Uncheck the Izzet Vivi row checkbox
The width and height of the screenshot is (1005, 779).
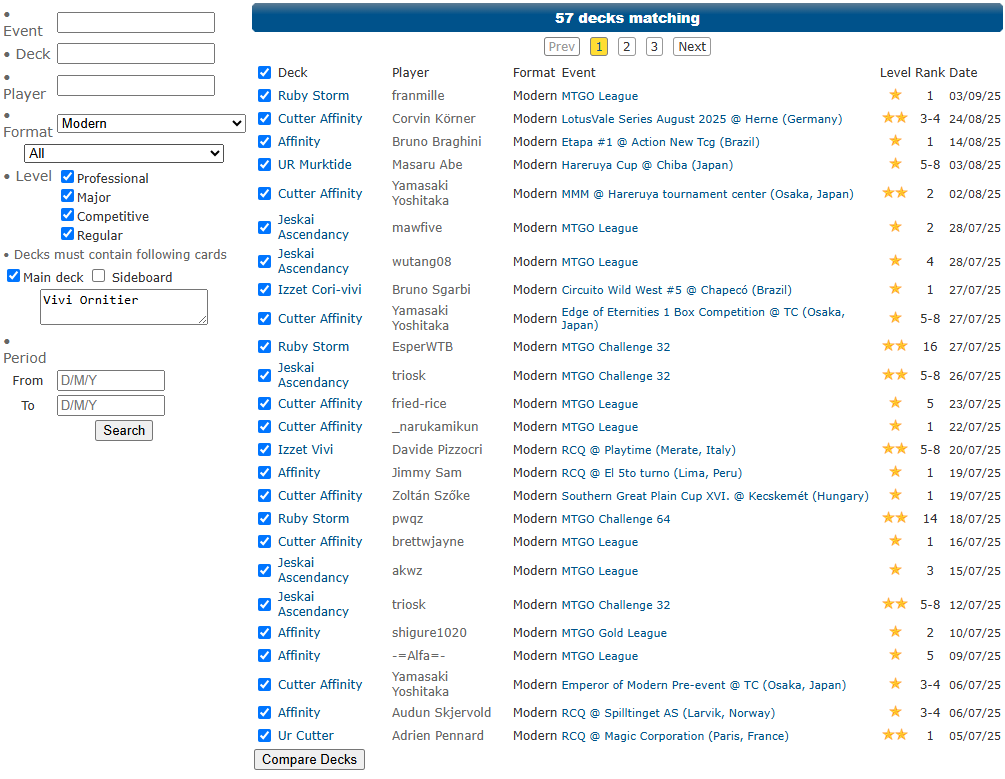point(264,450)
